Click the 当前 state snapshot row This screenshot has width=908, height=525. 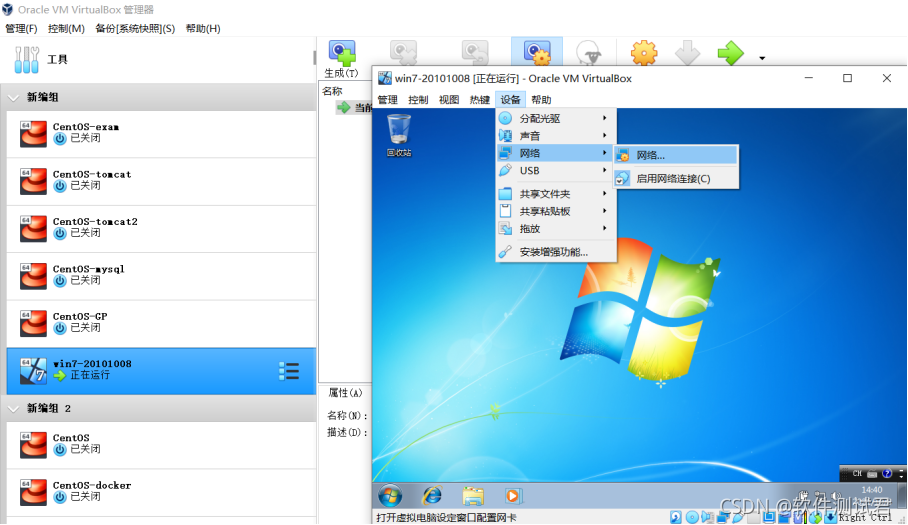click(354, 108)
